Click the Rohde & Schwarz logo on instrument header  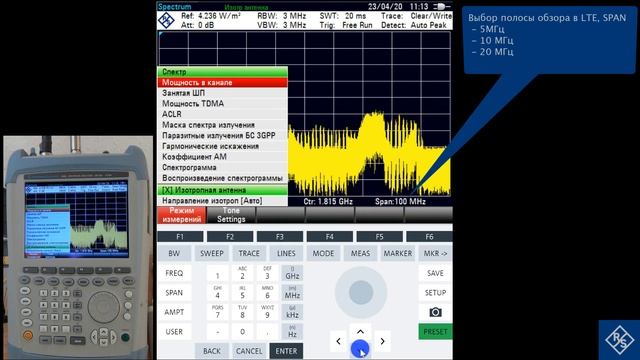click(x=167, y=20)
